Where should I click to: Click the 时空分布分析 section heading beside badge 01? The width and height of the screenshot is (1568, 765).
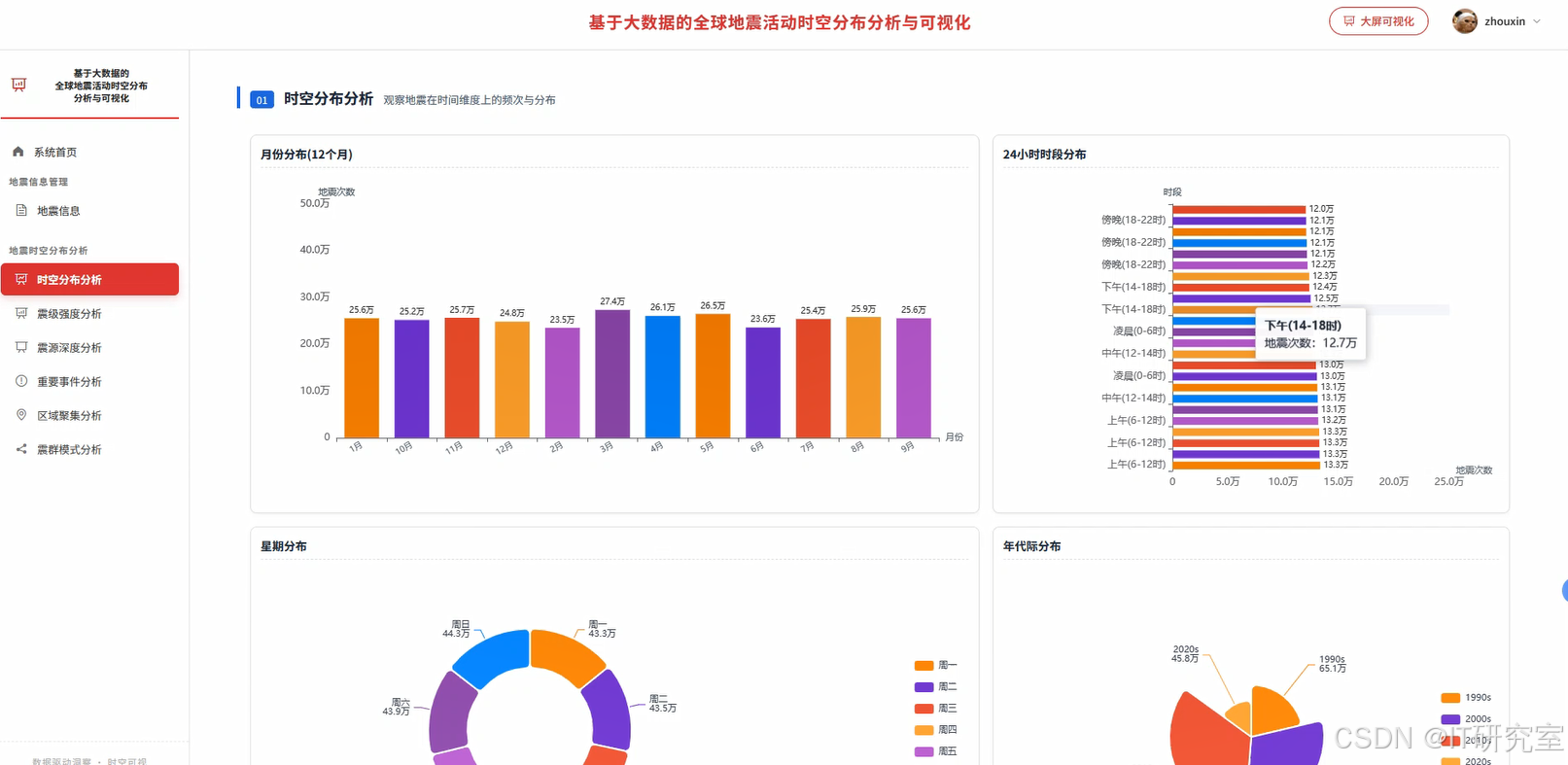(x=329, y=99)
